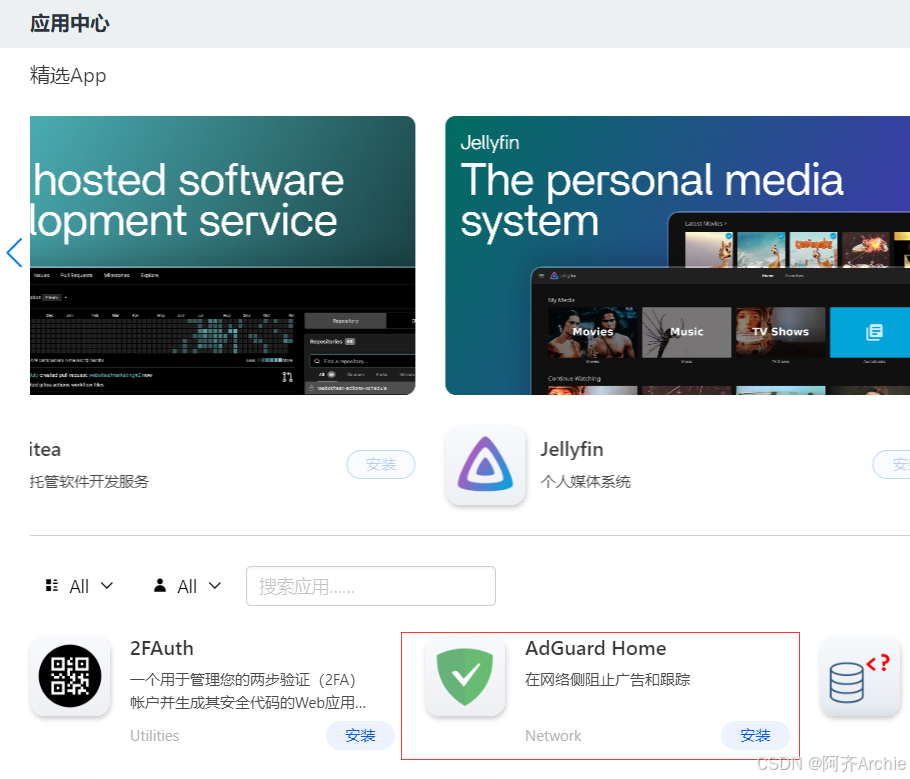The width and height of the screenshot is (910, 779).
Task: Click the 精选App section heading
Action: (68, 75)
